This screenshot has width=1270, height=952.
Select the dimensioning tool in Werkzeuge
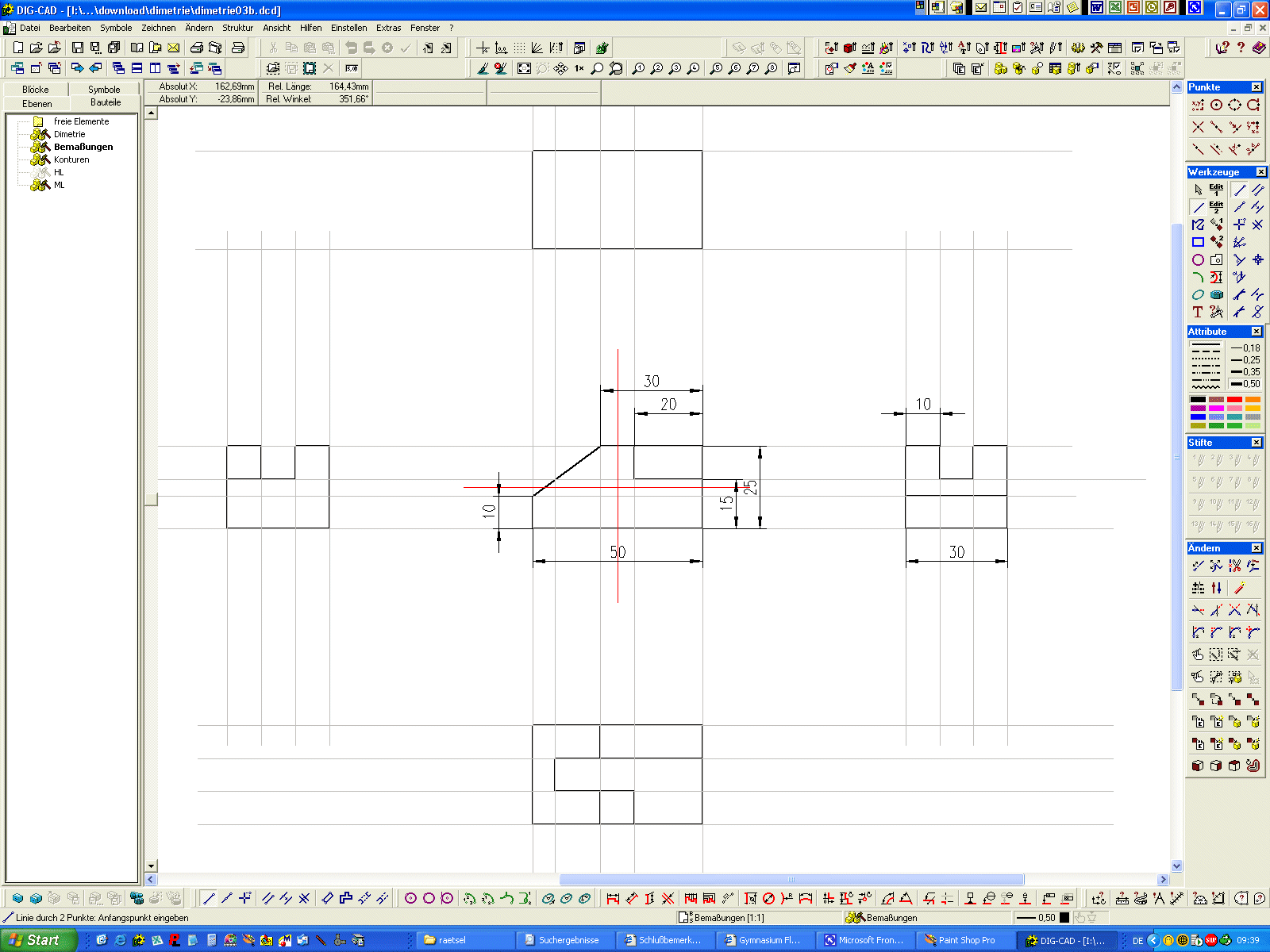coord(1216,277)
